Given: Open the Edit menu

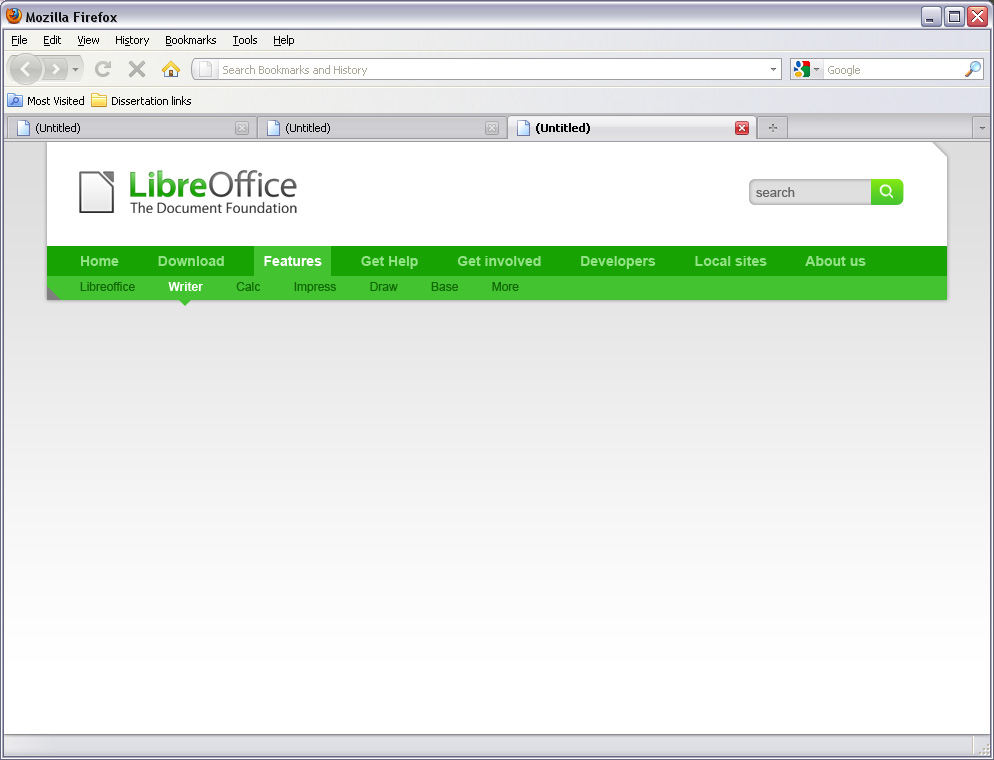Looking at the screenshot, I should coord(52,40).
